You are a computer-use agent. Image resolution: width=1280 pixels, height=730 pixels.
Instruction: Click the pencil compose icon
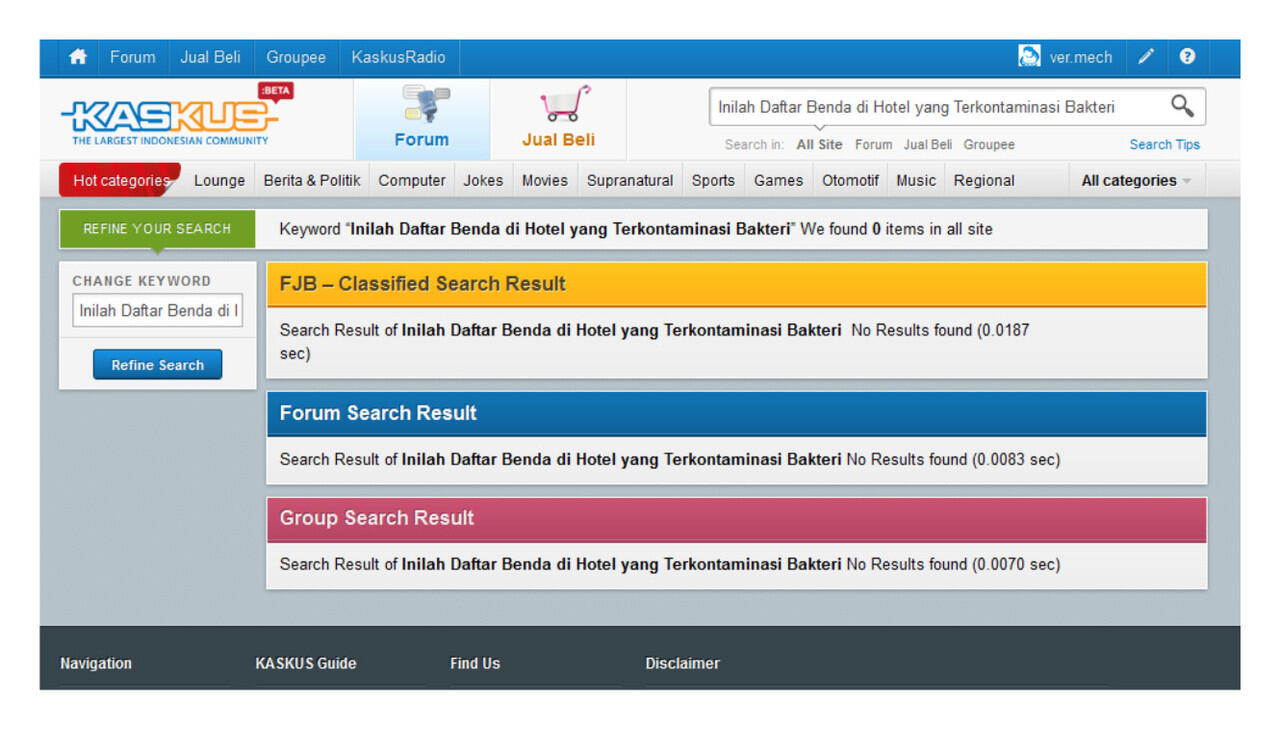[1146, 57]
